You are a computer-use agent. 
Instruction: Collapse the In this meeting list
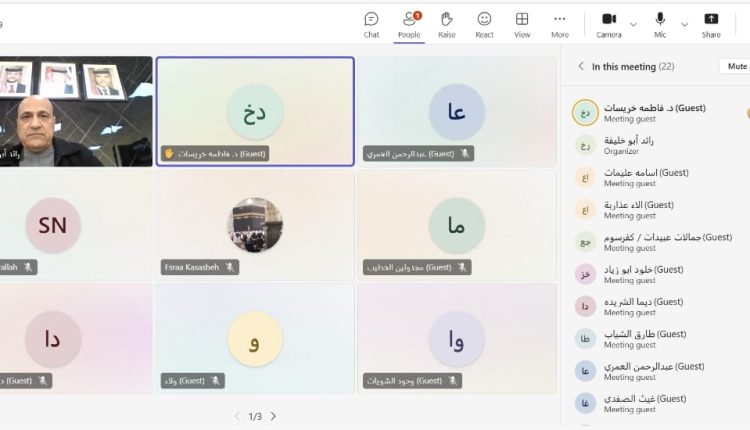(x=581, y=67)
